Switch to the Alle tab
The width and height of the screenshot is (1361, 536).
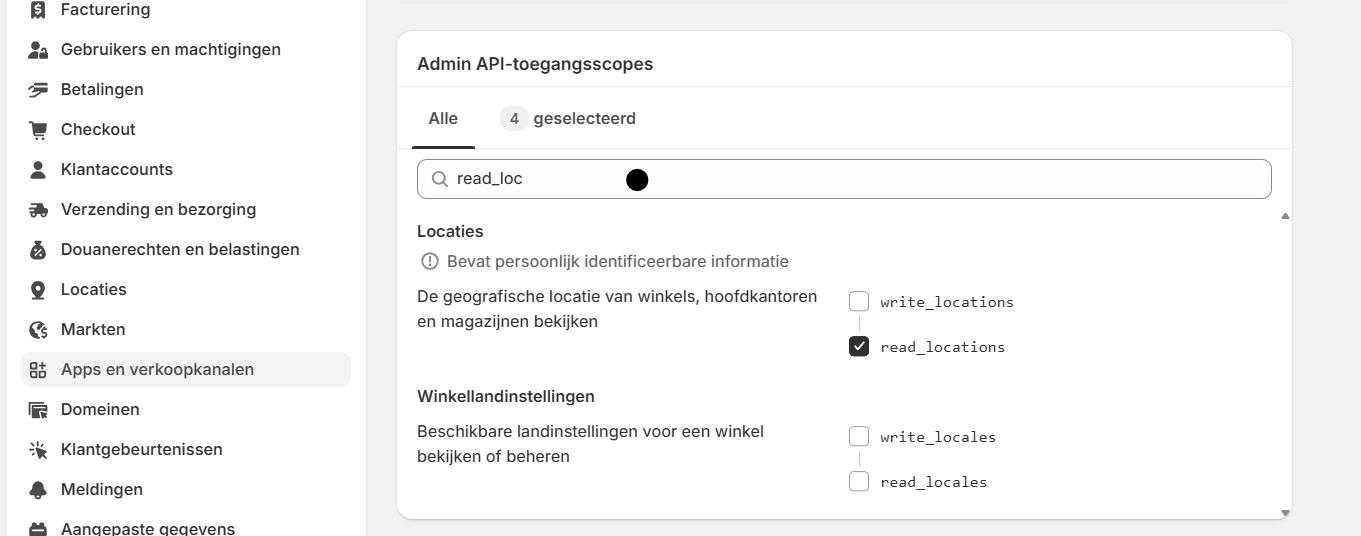point(443,118)
